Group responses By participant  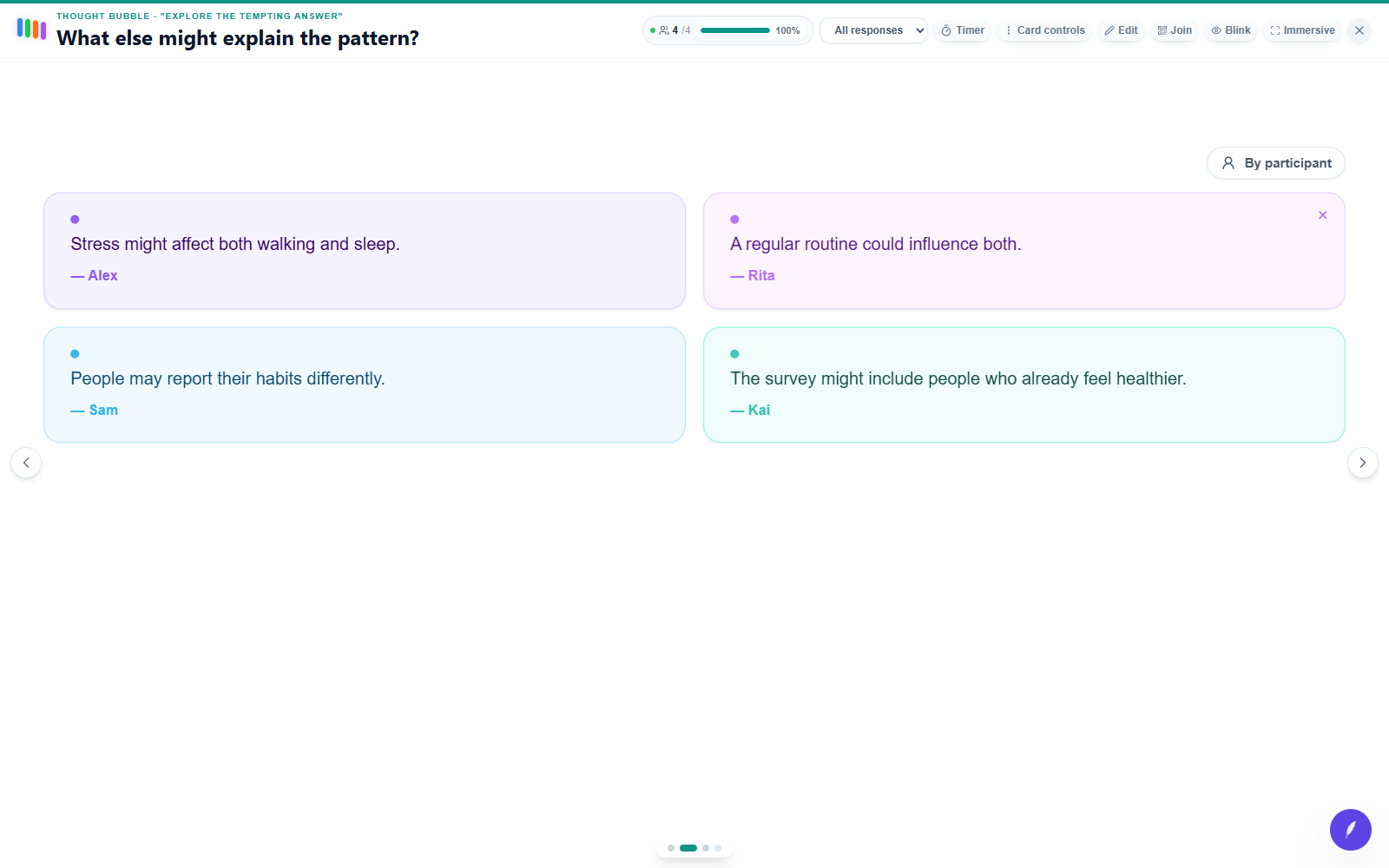coord(1276,163)
